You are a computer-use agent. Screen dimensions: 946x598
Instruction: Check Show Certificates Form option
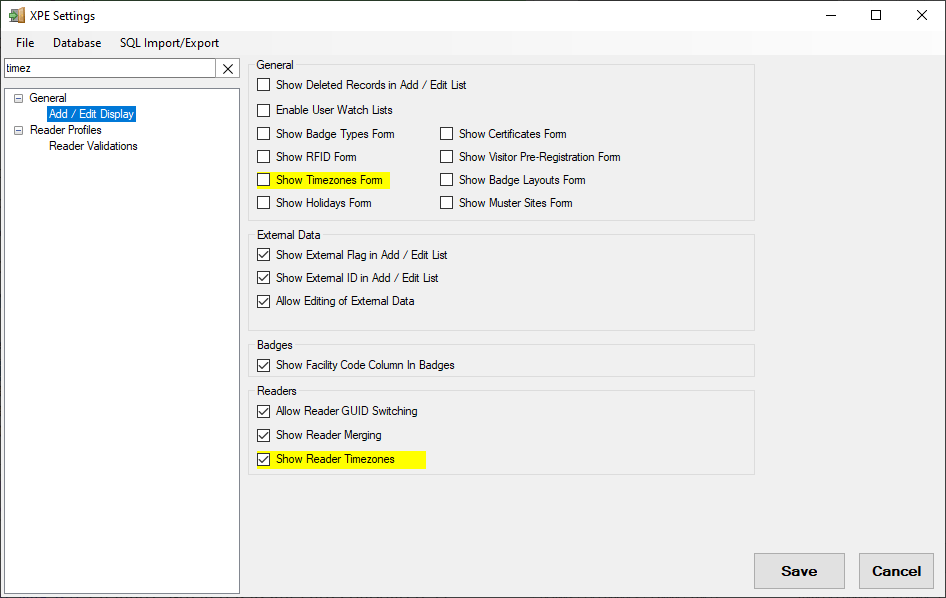(447, 133)
